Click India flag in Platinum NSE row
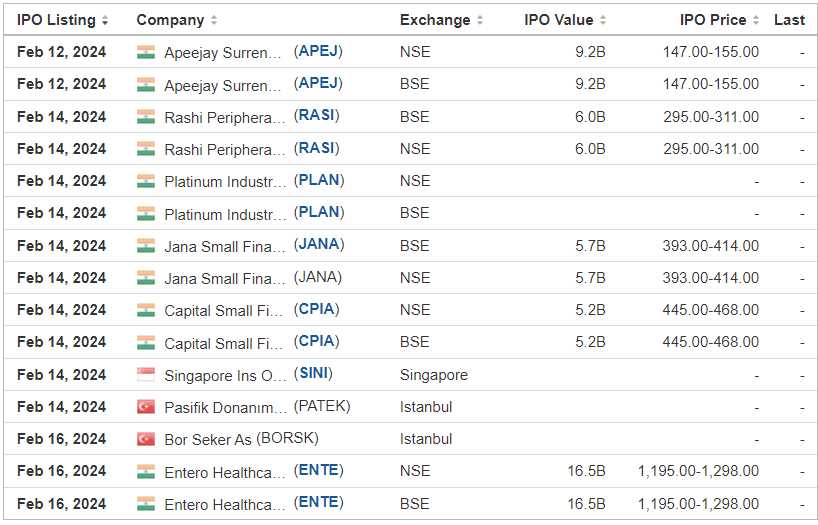 (146, 182)
